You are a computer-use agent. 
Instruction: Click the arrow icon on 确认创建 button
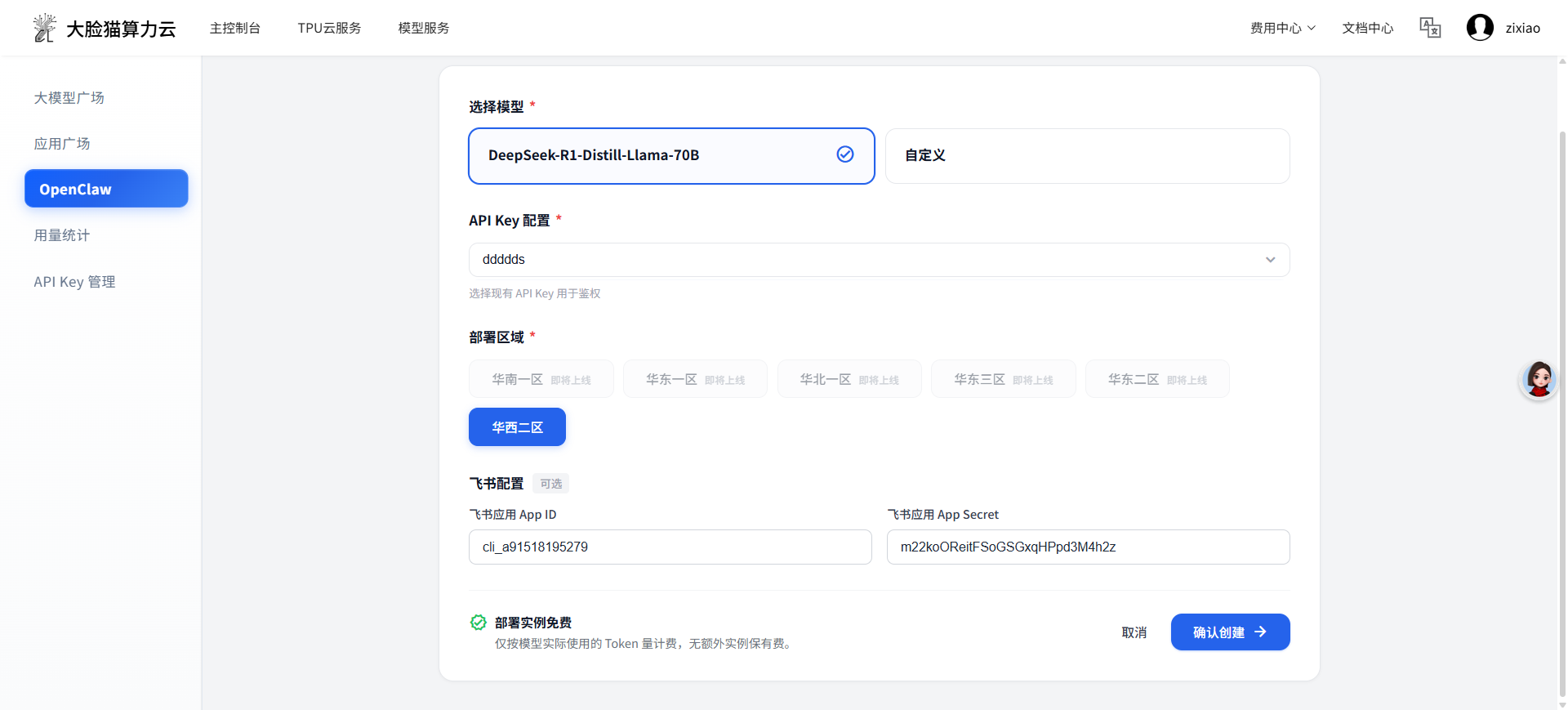point(1261,632)
